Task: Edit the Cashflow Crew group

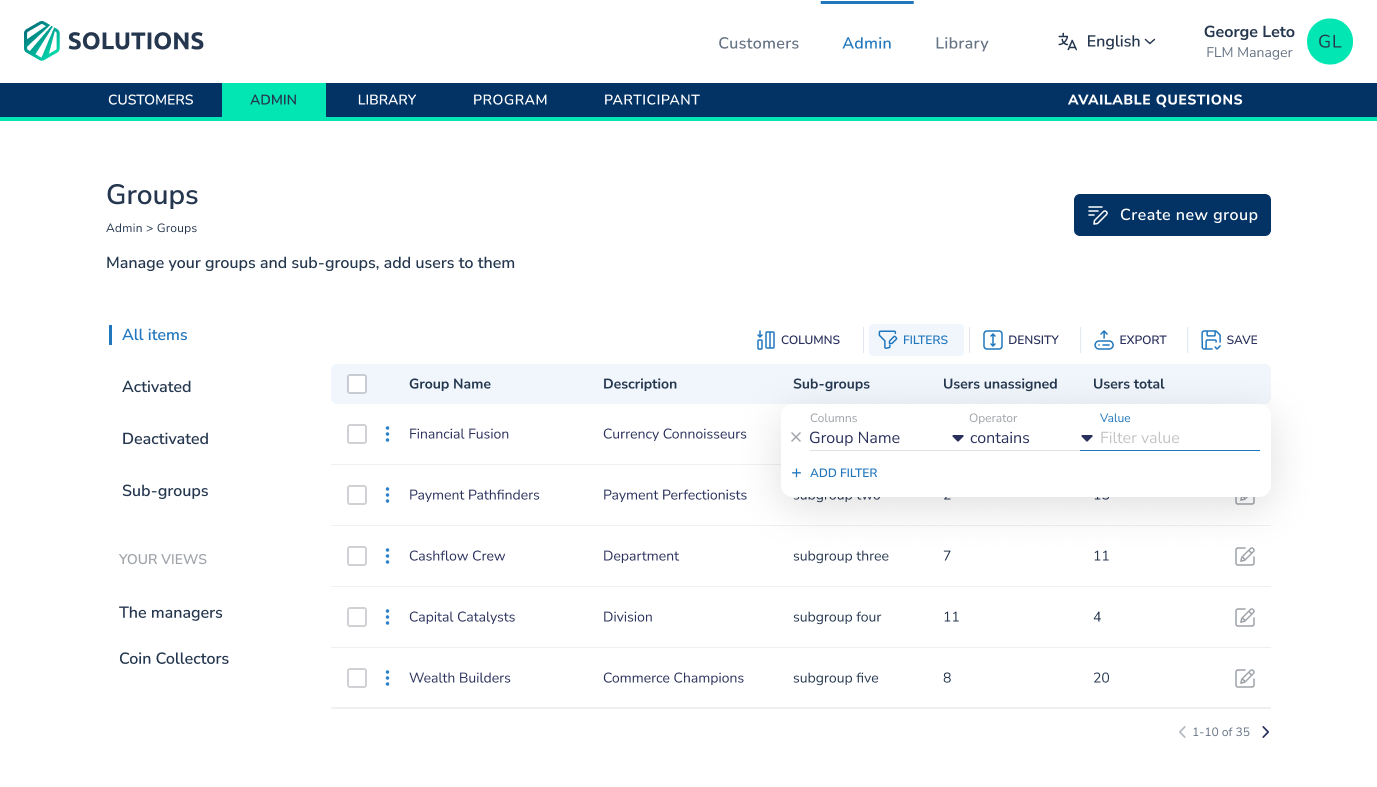Action: click(1245, 556)
